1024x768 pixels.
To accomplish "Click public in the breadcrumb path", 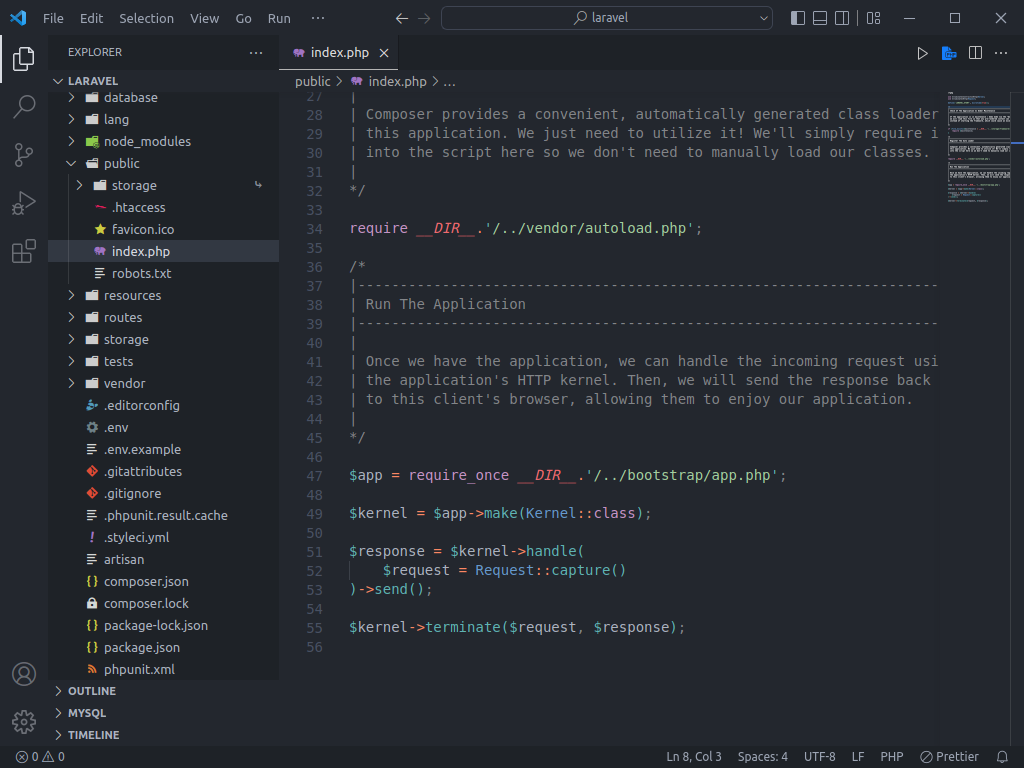I will click(x=313, y=82).
